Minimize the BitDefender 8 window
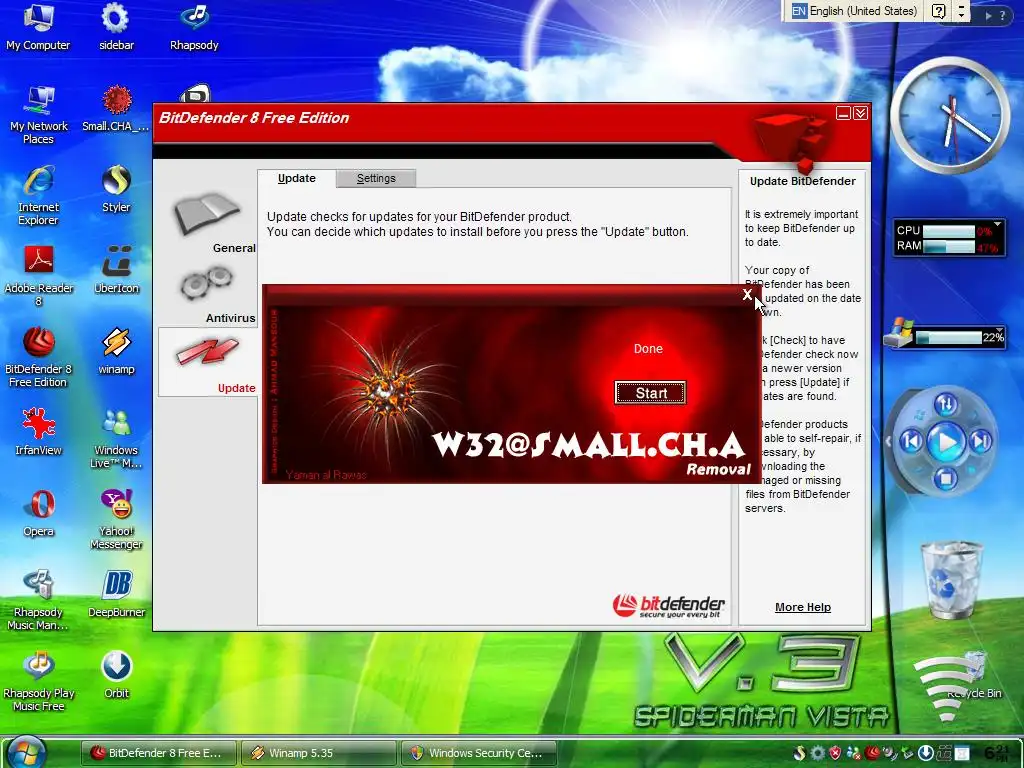The height and width of the screenshot is (768, 1024). point(843,114)
